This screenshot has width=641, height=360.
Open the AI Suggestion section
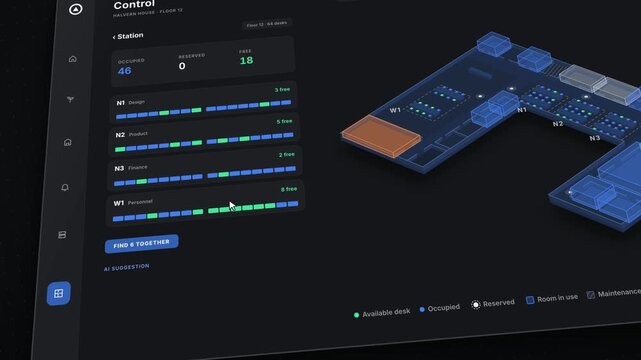(x=126, y=267)
